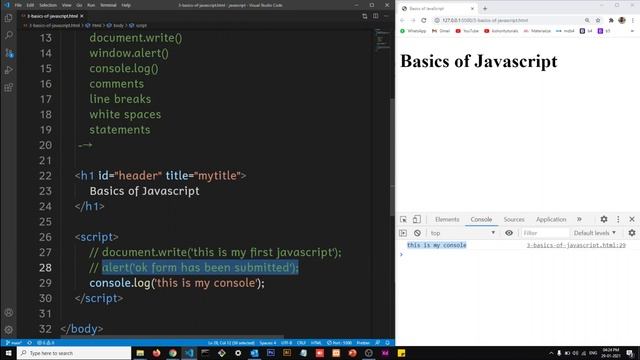Click UTF-8 encoding in status bar
Viewport: 640px width, 360px height.
point(287,343)
